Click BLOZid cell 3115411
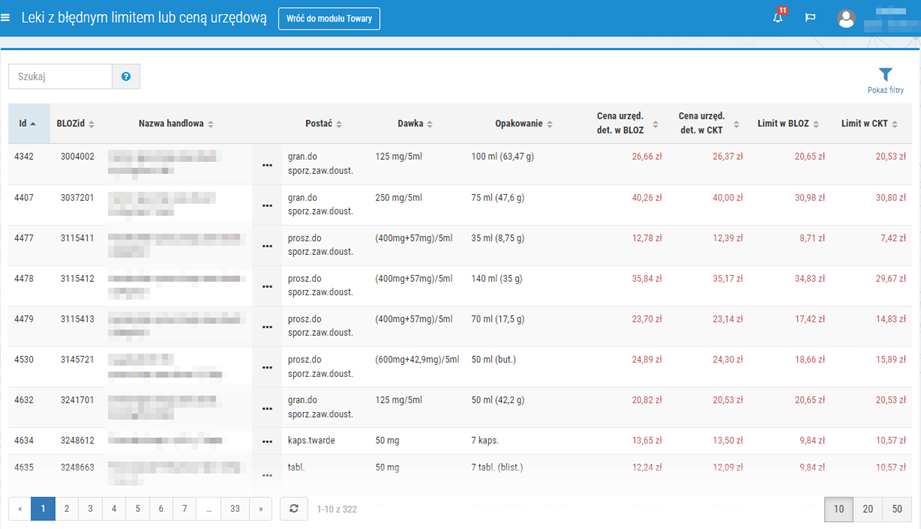Viewport: 921px width, 529px height. click(x=77, y=238)
